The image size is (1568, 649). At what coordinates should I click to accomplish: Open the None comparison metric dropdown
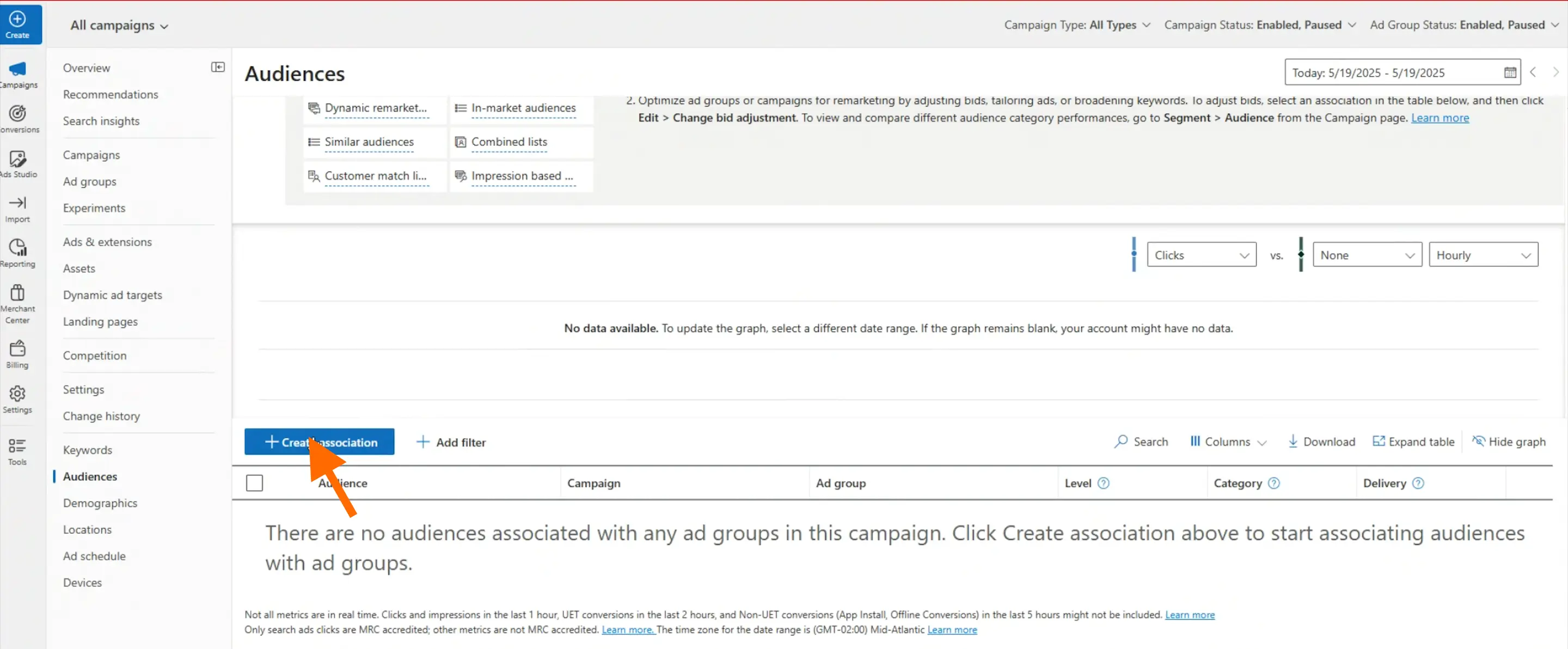click(x=1367, y=254)
